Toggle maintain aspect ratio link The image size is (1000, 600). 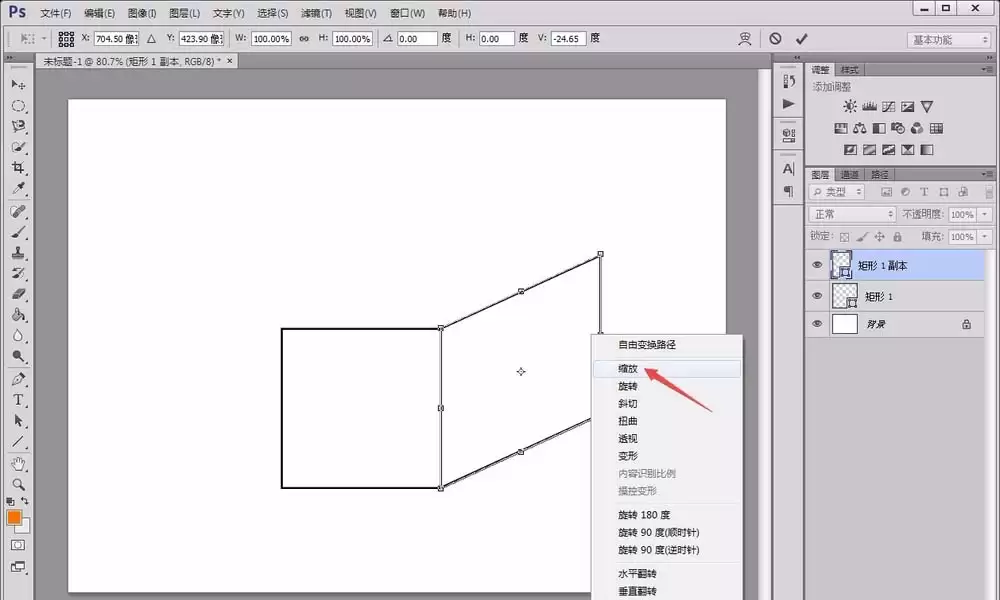(x=304, y=39)
